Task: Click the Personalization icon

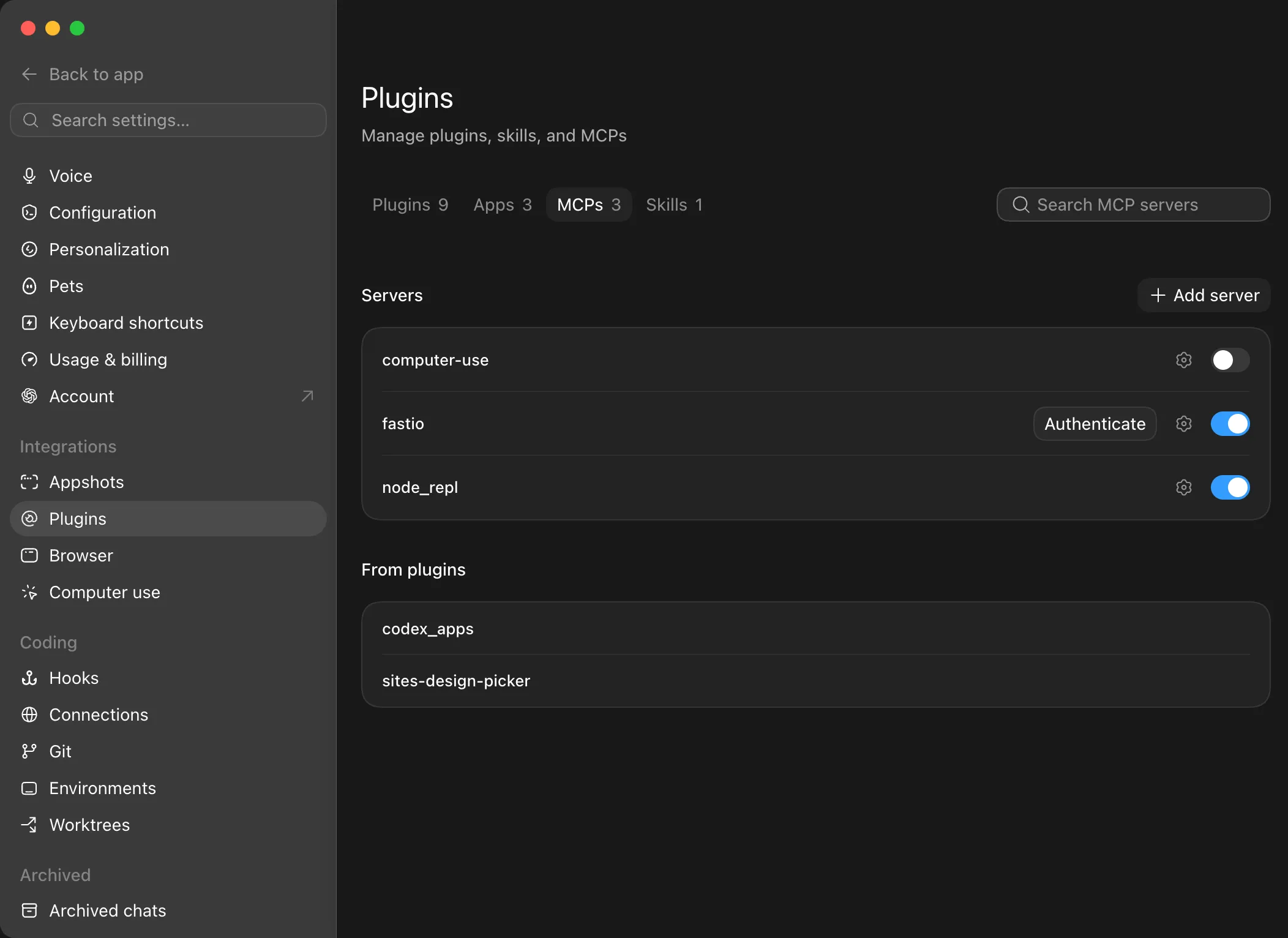Action: pyautogui.click(x=29, y=249)
